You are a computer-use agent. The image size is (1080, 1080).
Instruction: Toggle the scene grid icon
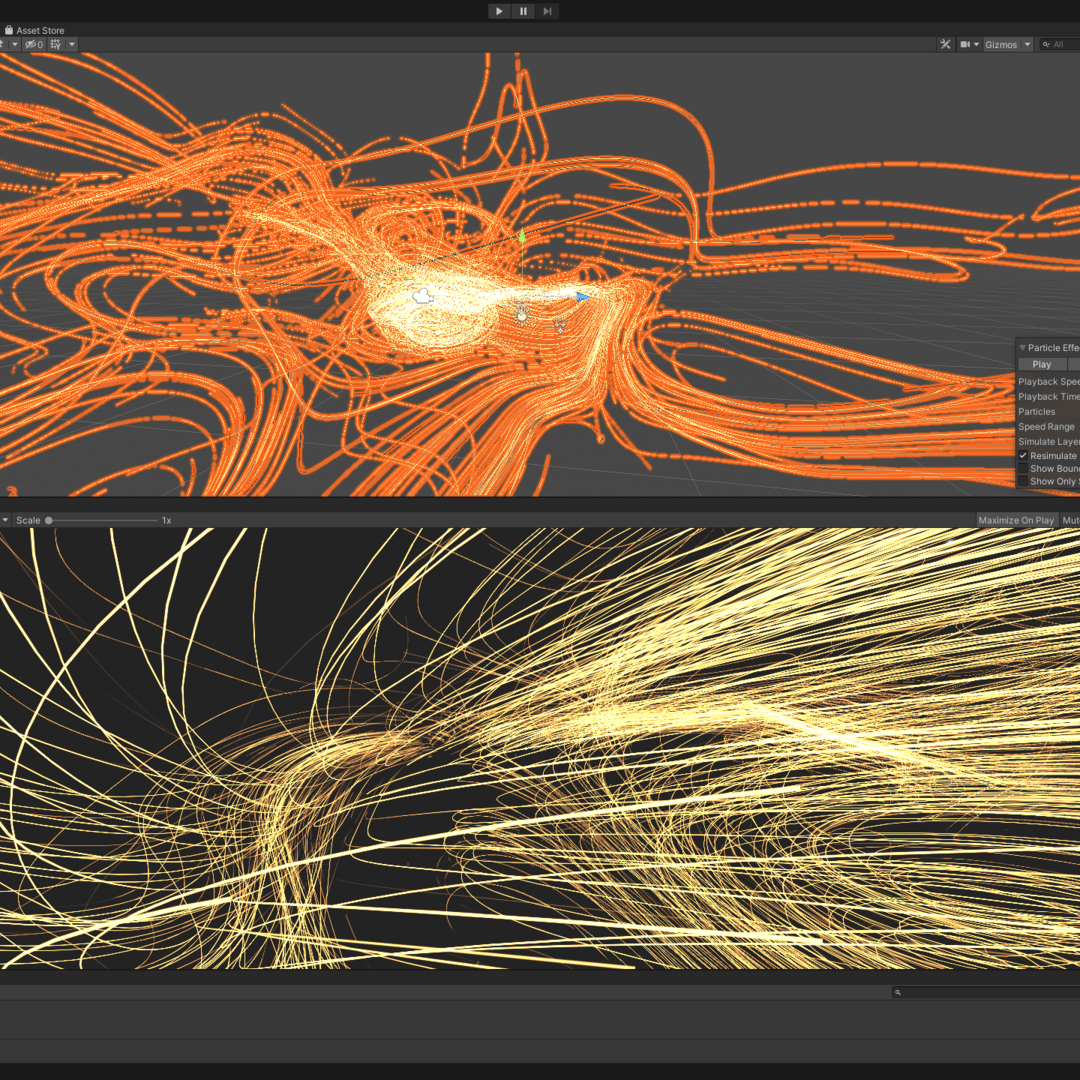[56, 45]
